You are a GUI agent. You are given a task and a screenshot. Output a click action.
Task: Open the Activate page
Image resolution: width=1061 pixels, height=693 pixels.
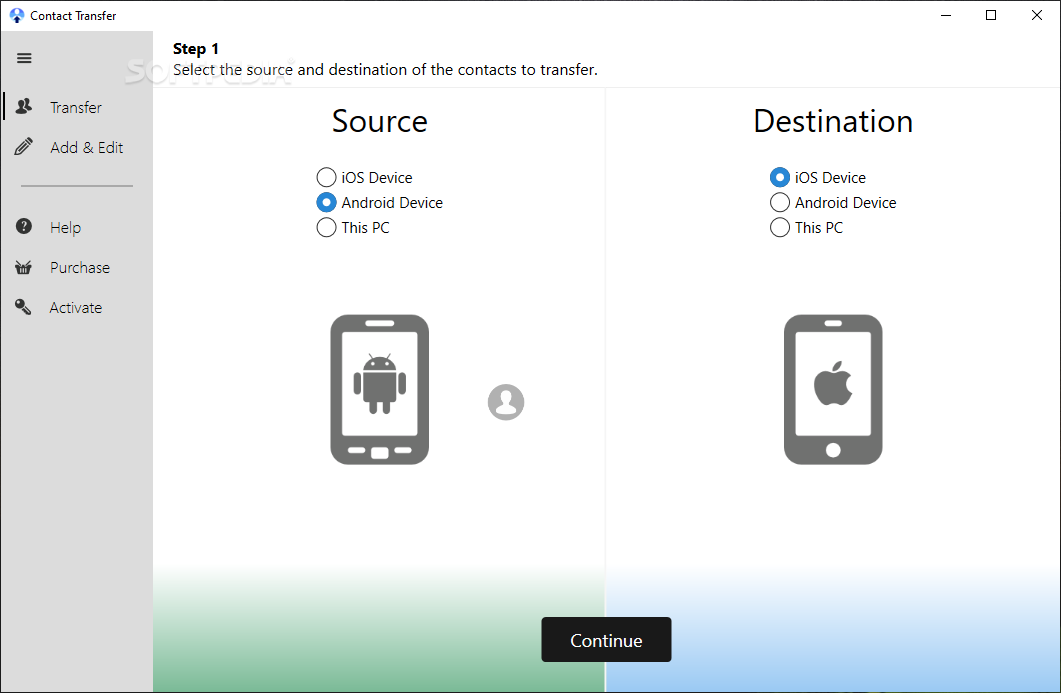(x=76, y=307)
